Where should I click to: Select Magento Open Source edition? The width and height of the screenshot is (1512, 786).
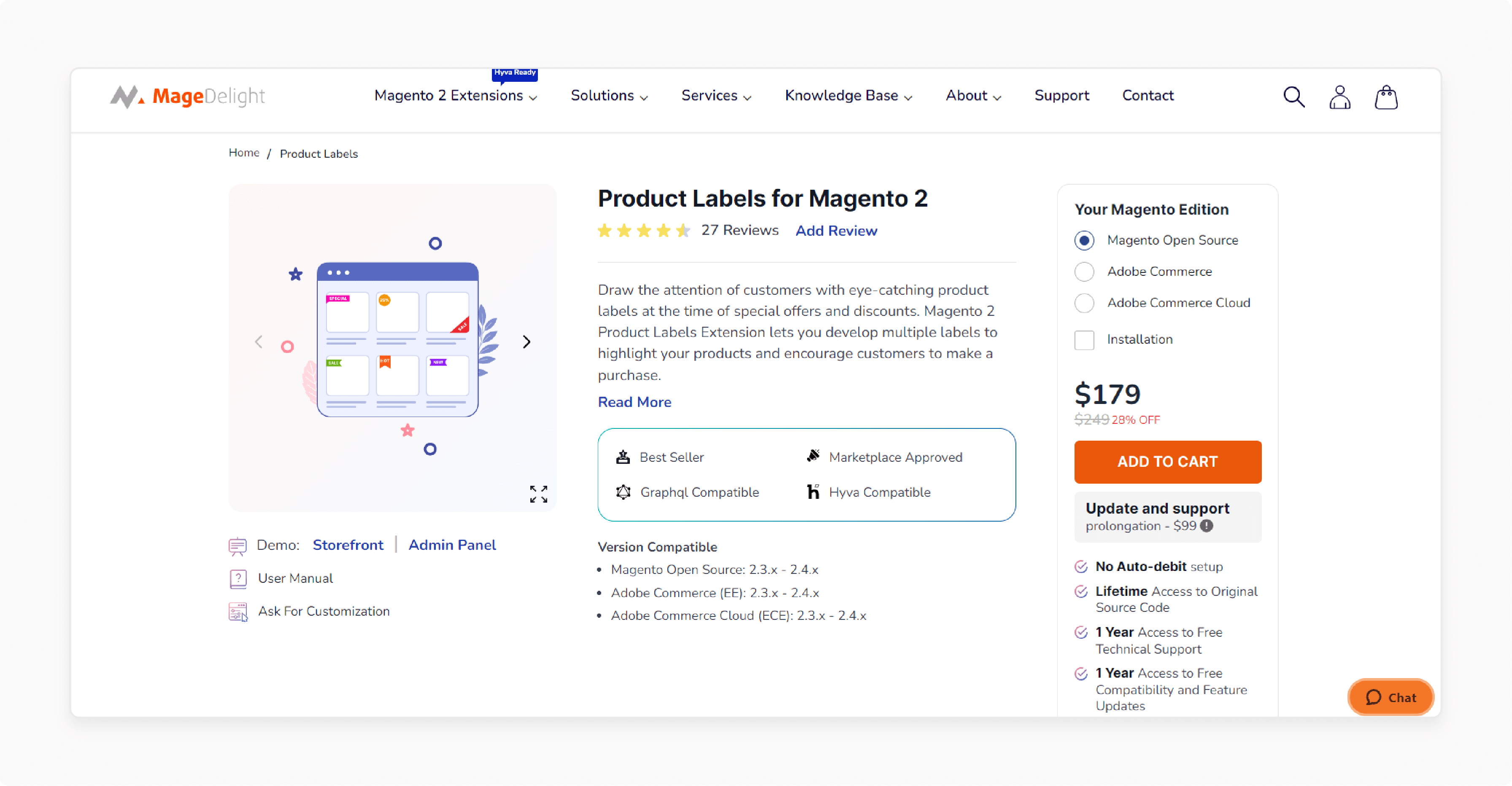(x=1084, y=240)
